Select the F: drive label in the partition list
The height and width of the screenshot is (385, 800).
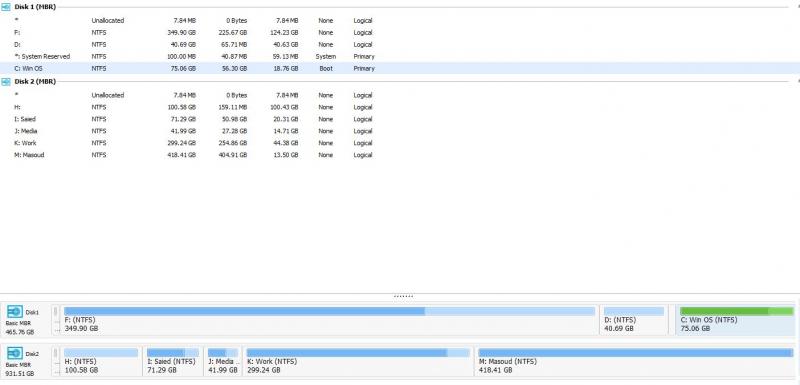click(18, 33)
